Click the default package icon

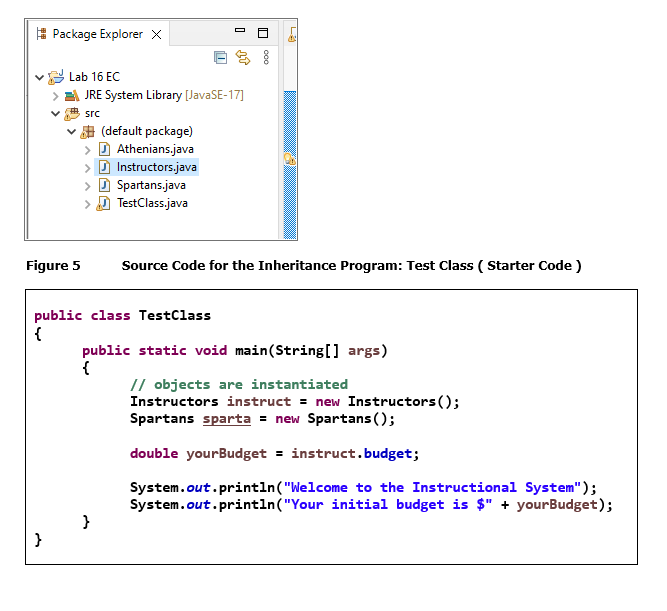[88, 132]
